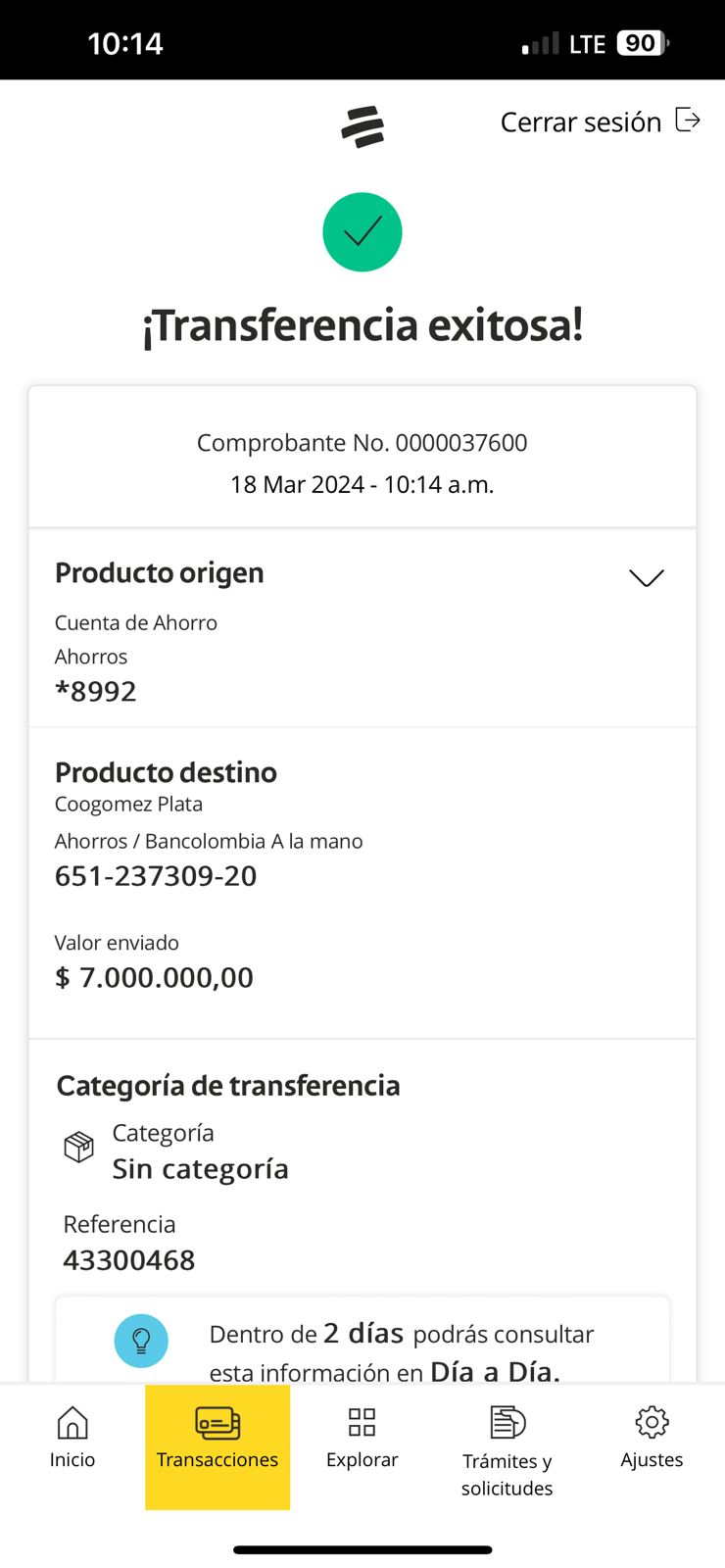Tap the lightbulb tip icon
Screen dimensions: 725x1568
click(x=141, y=1341)
